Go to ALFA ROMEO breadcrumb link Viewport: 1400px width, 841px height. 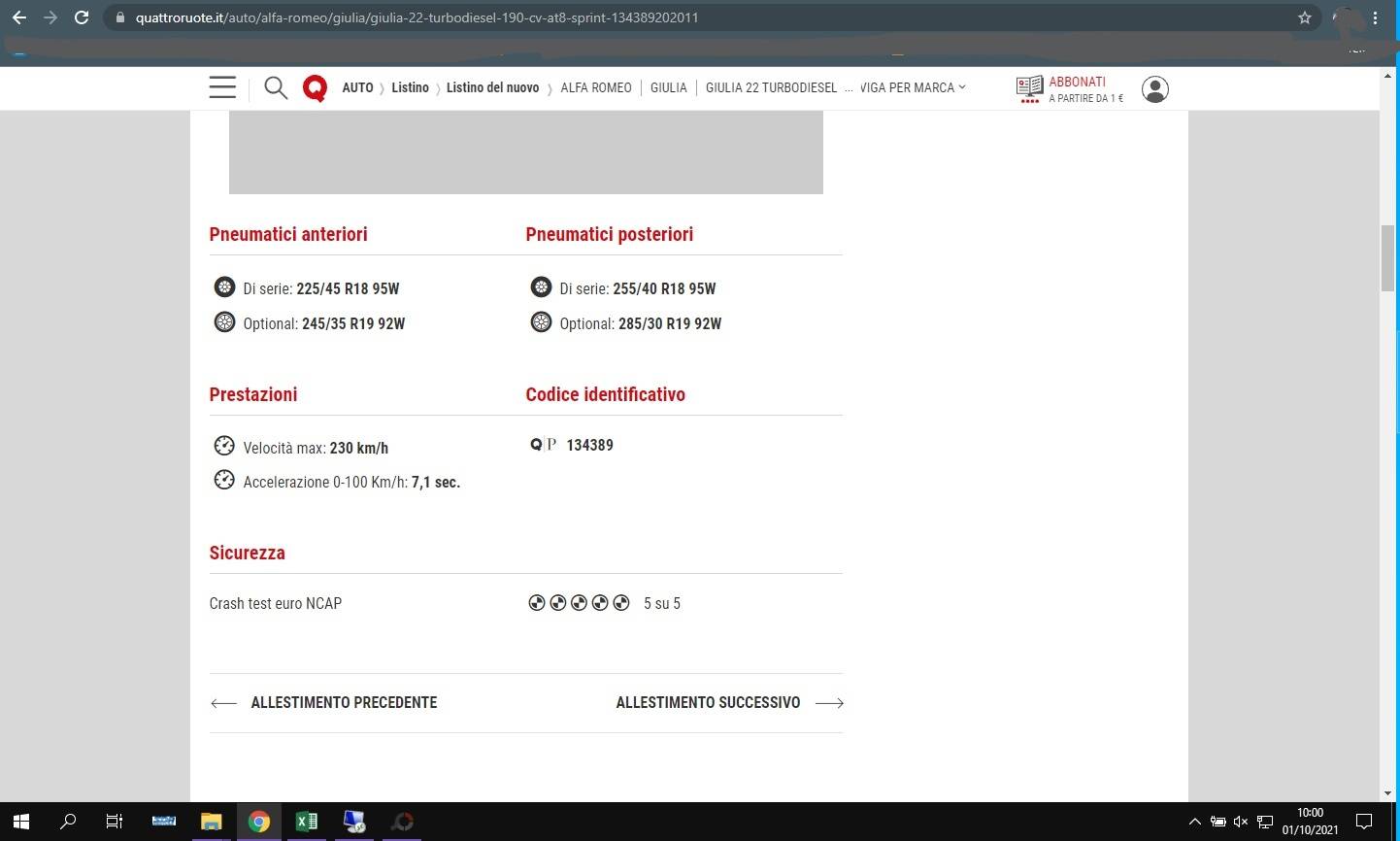pyautogui.click(x=596, y=87)
